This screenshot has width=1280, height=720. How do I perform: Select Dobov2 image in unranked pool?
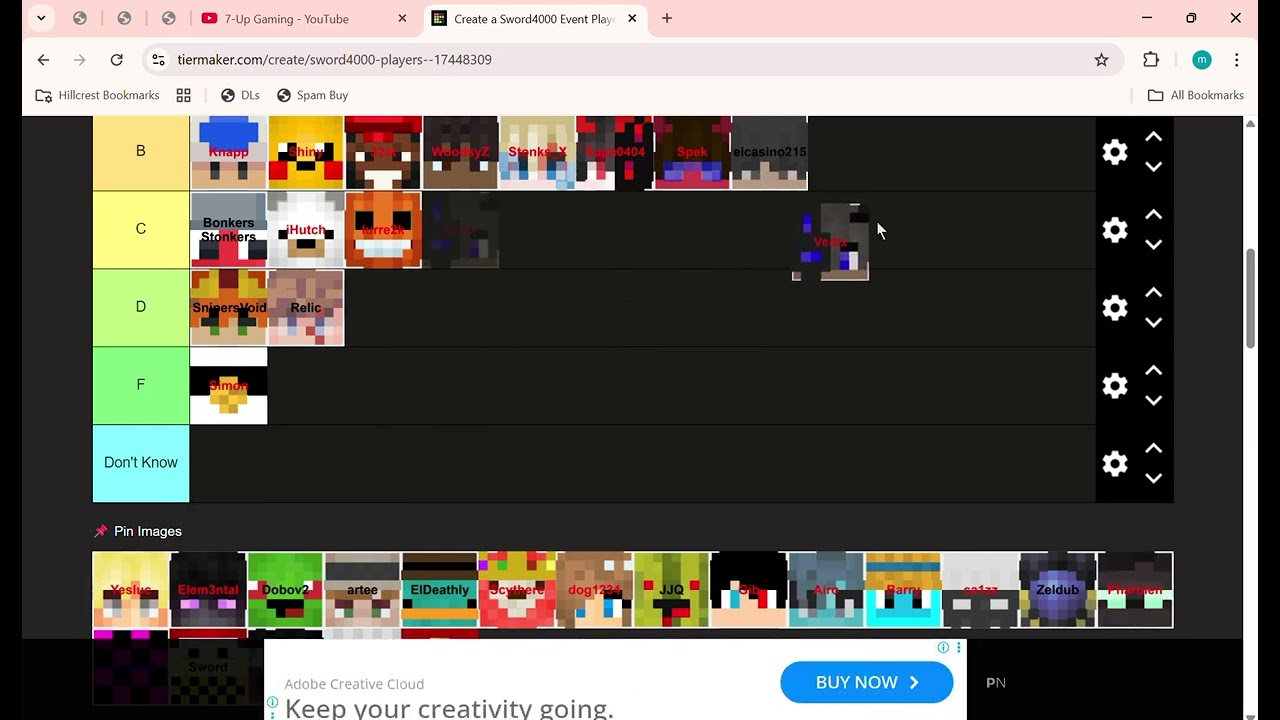tap(285, 590)
